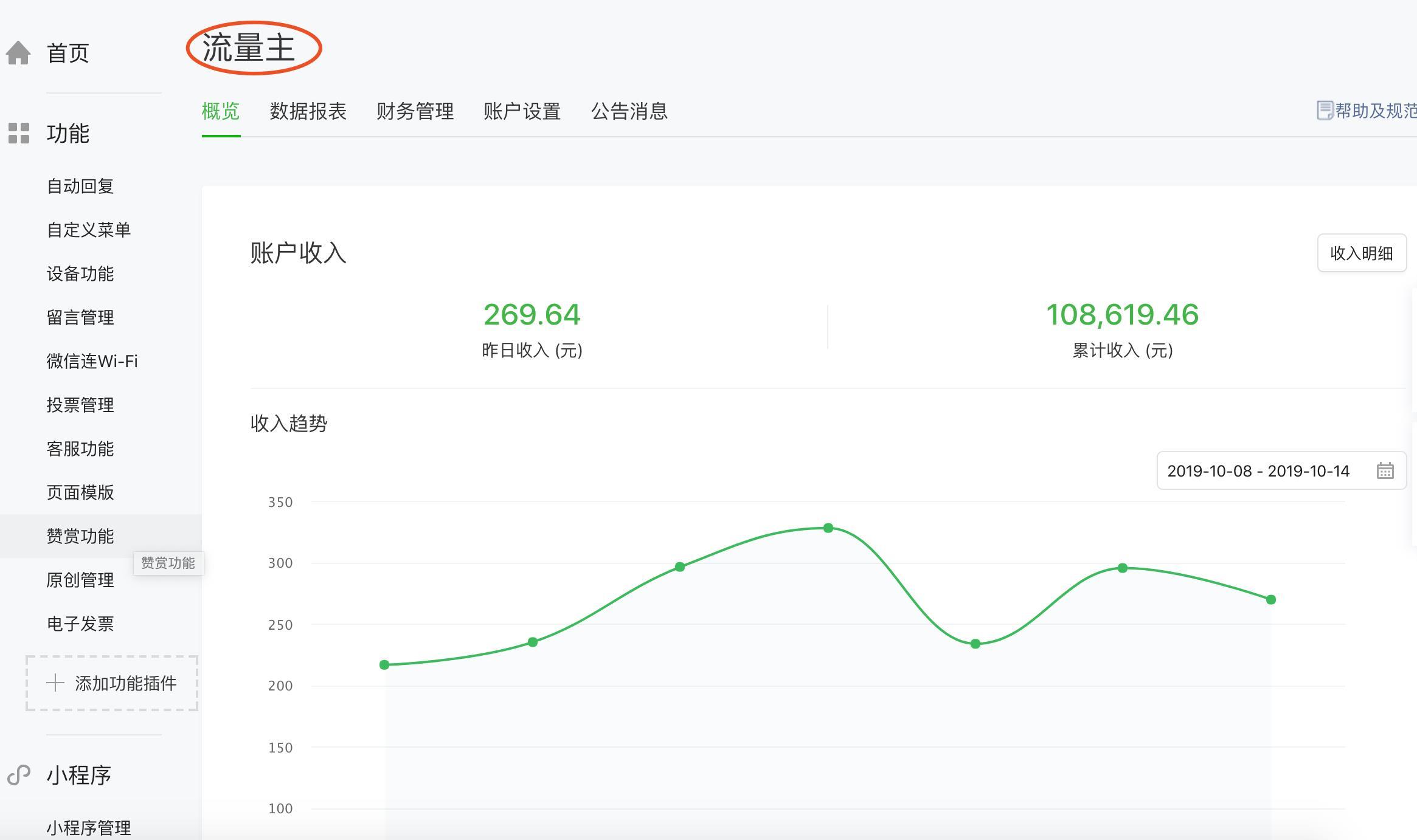Image resolution: width=1417 pixels, height=840 pixels.
Task: Open 投票管理 in sidebar
Action: [x=80, y=405]
